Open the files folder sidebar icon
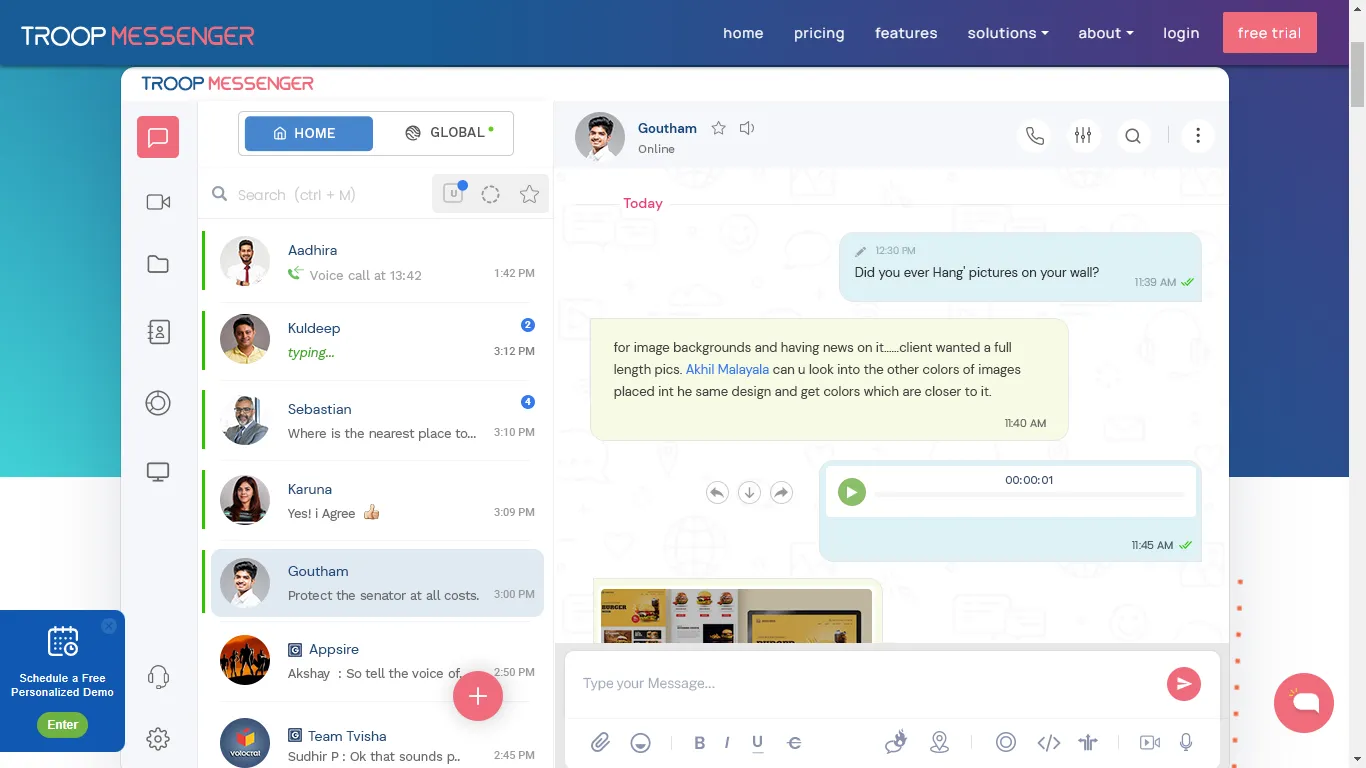Viewport: 1366px width, 768px height. tap(158, 264)
